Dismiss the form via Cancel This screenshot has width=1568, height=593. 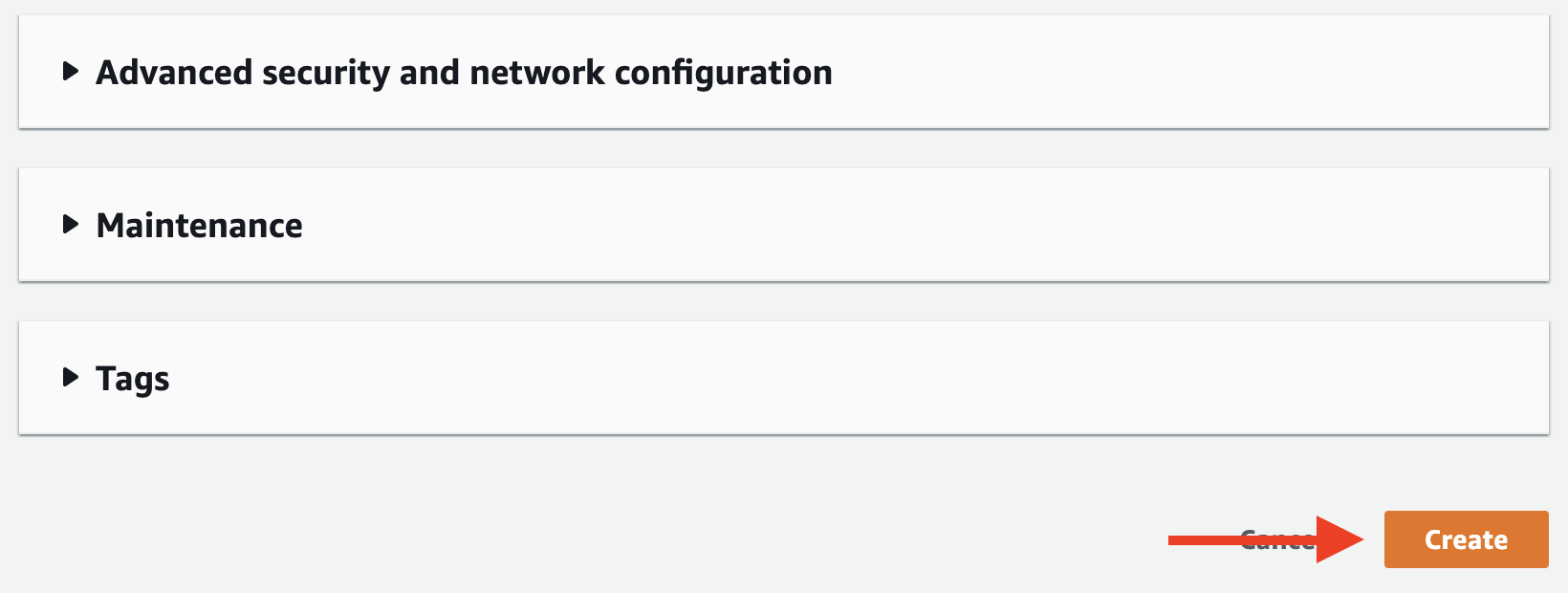pyautogui.click(x=1278, y=539)
